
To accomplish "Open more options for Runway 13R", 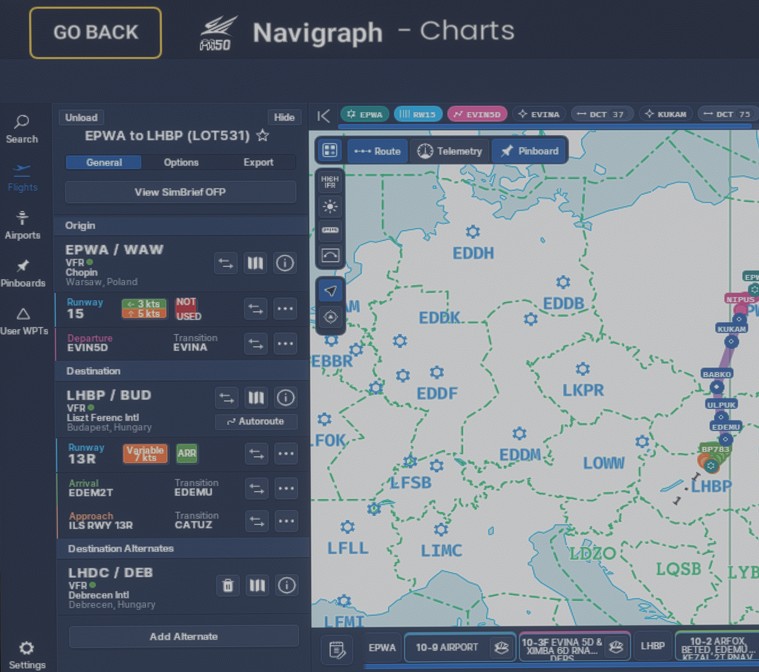I will 286,454.
